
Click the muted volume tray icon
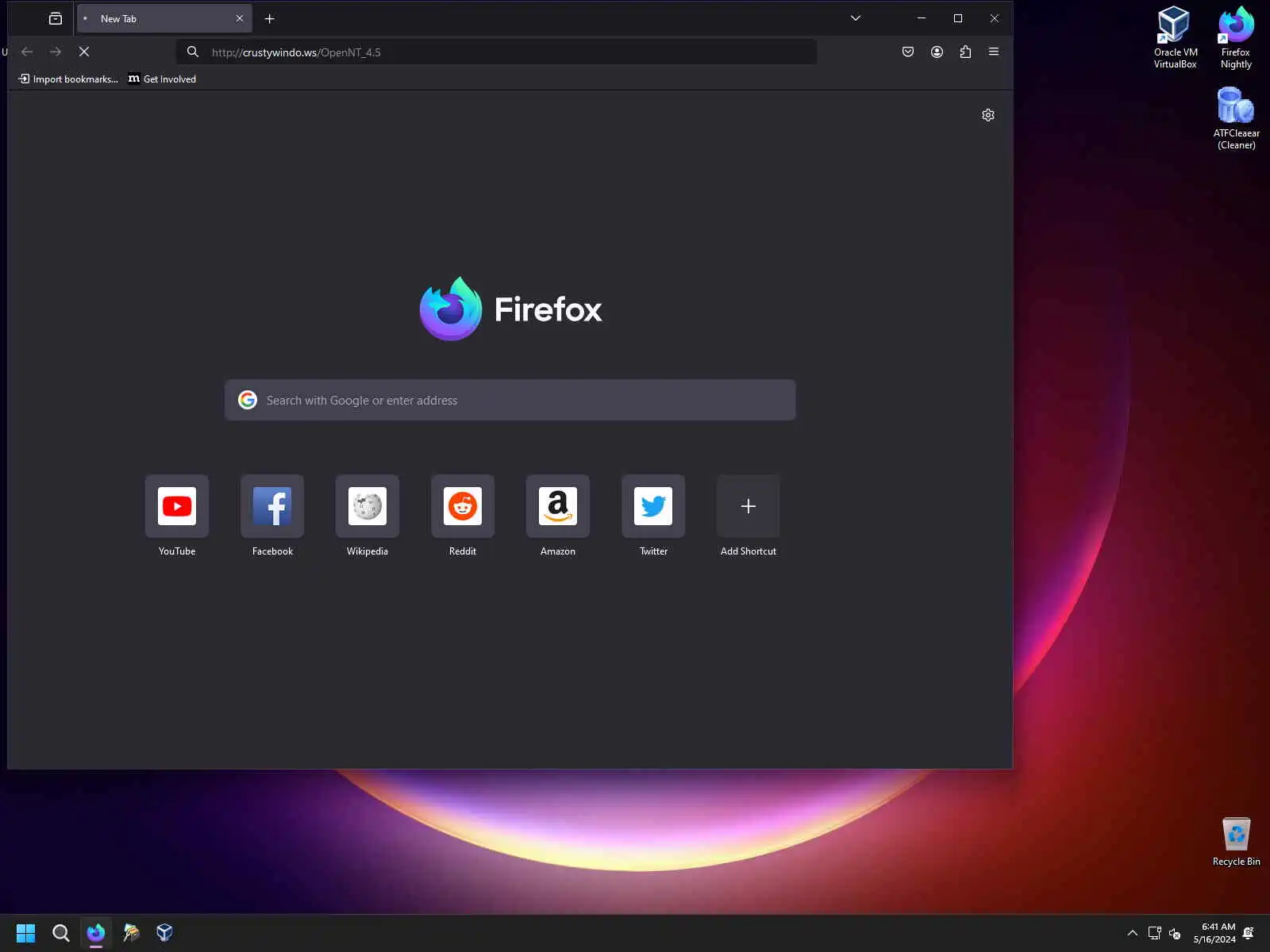(x=1175, y=933)
